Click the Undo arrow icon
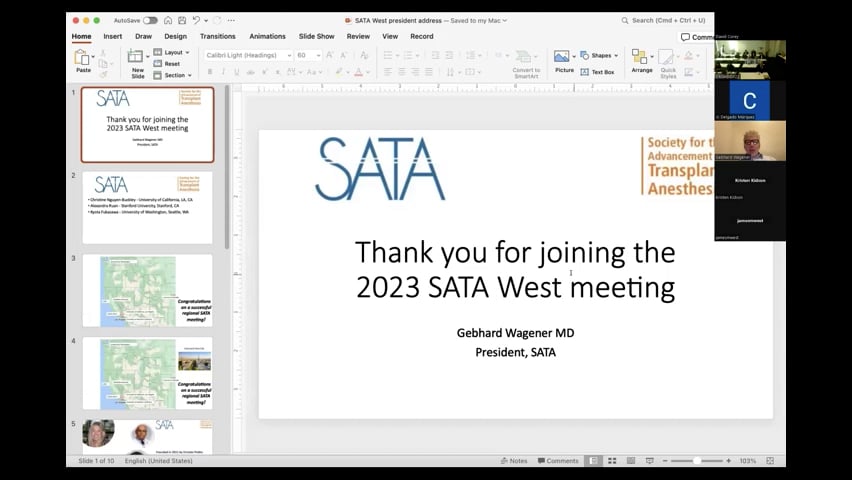The height and width of the screenshot is (480, 852). coord(196,21)
